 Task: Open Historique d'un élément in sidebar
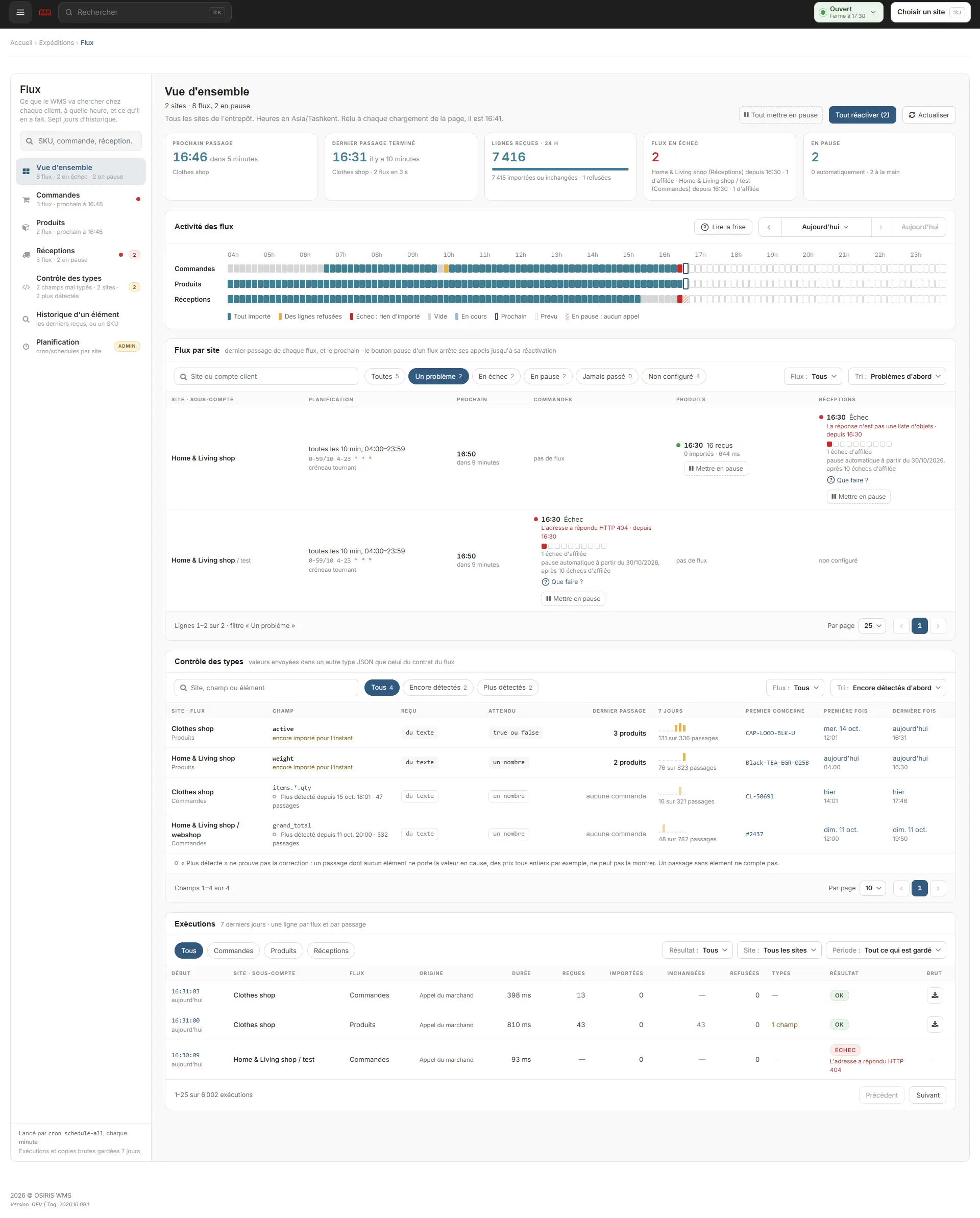click(x=81, y=319)
